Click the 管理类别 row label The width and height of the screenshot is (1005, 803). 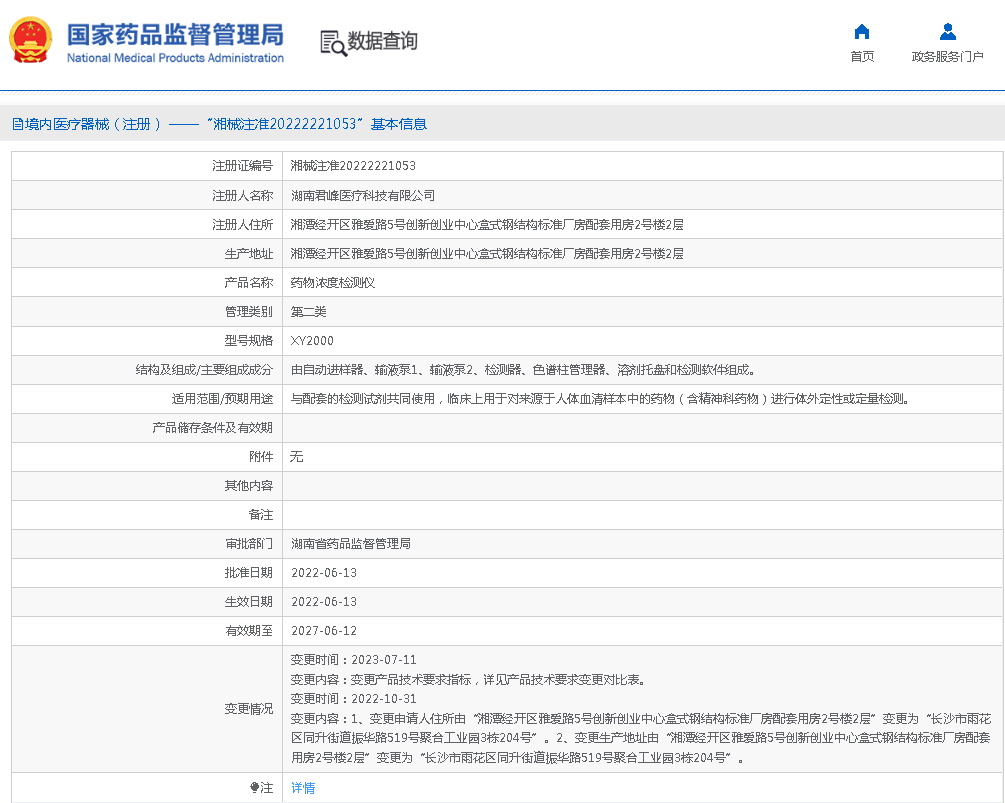coord(249,311)
